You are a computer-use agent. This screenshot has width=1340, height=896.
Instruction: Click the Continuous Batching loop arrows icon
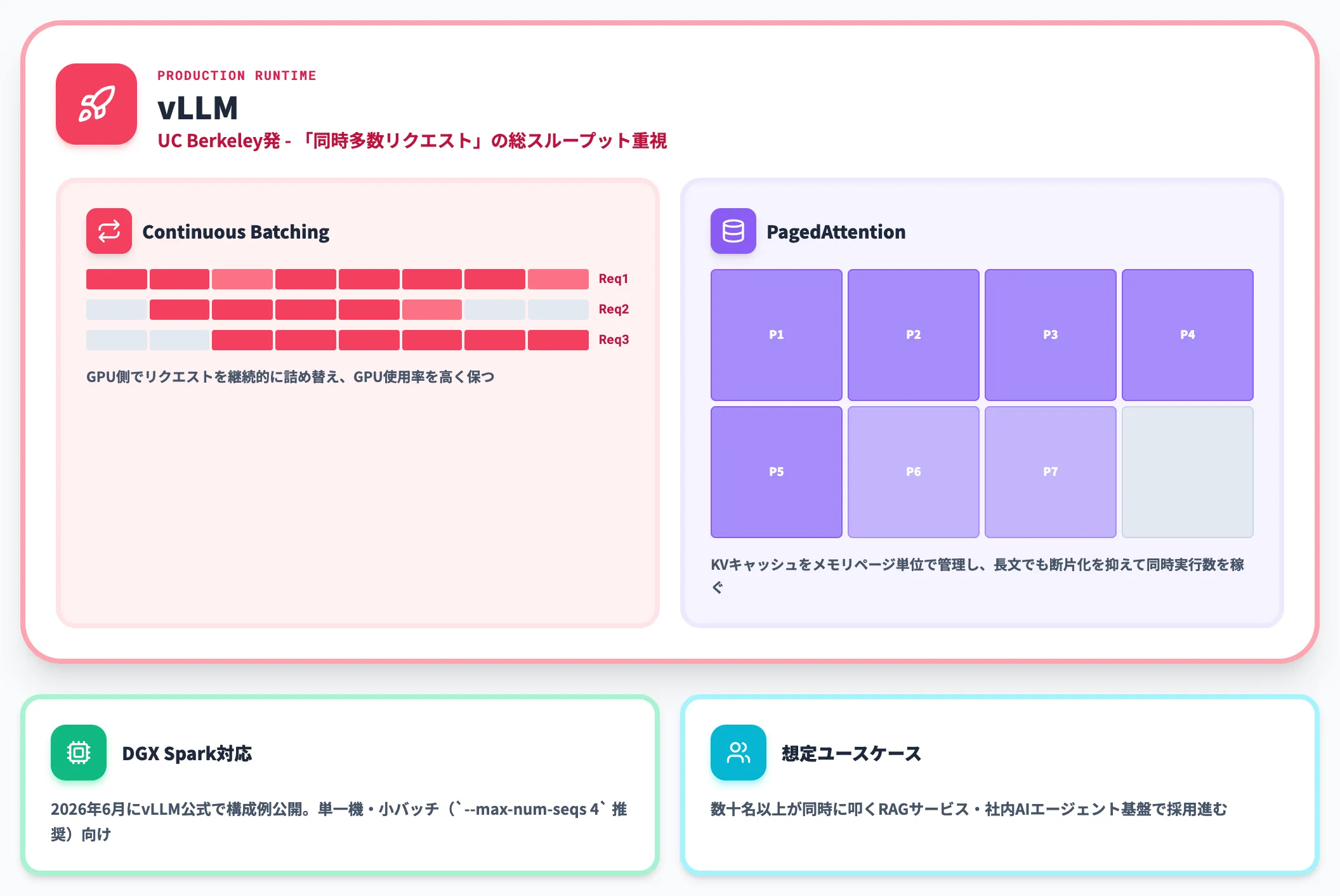[109, 231]
